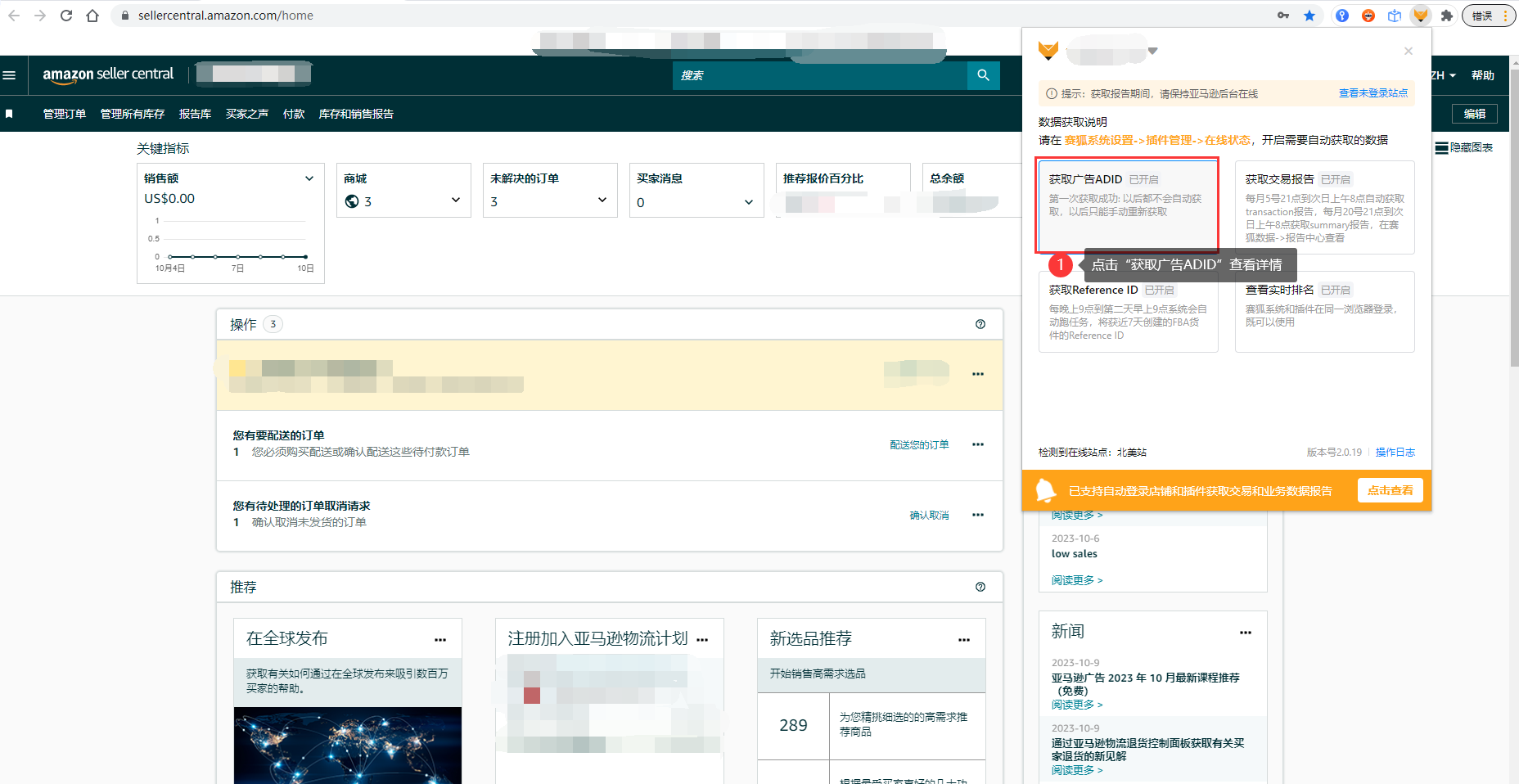The width and height of the screenshot is (1519, 784).
Task: Open the hamburger navigation menu
Action: coord(10,75)
